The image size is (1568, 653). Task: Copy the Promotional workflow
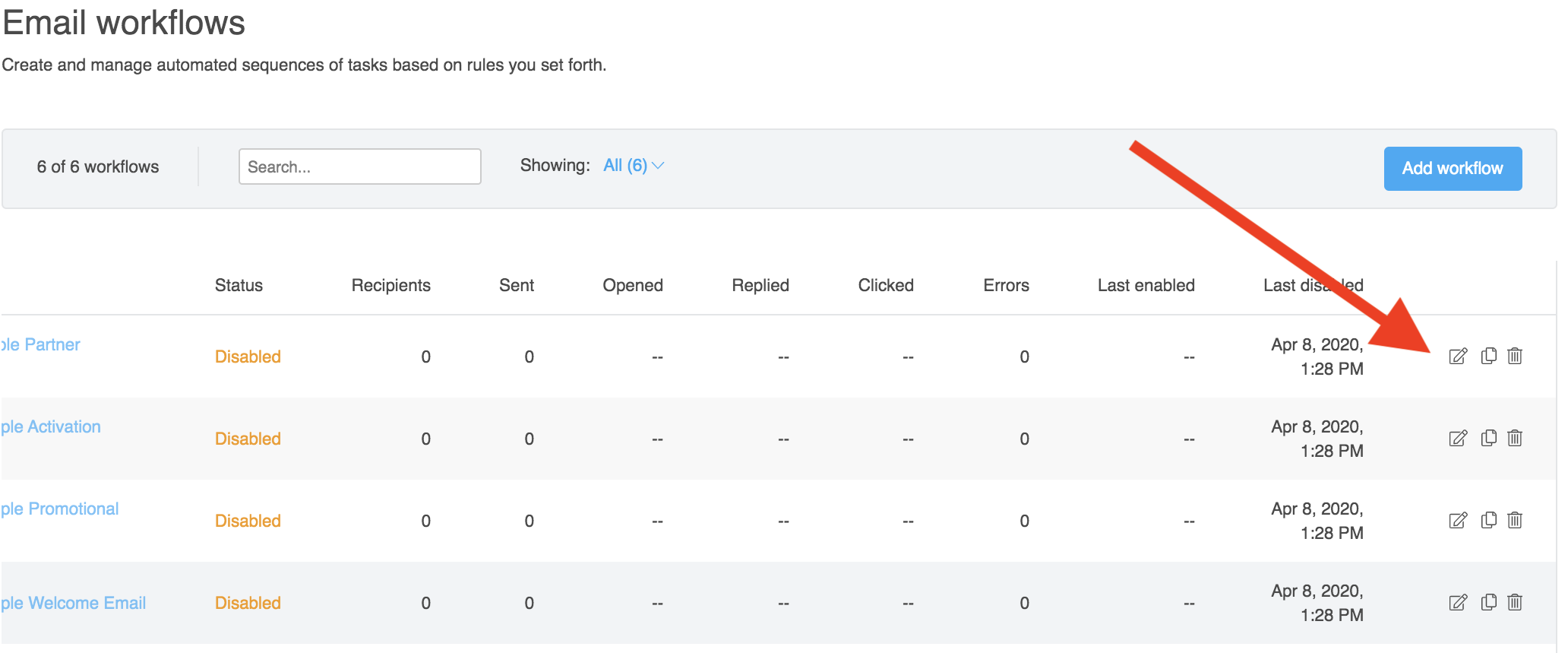1489,520
